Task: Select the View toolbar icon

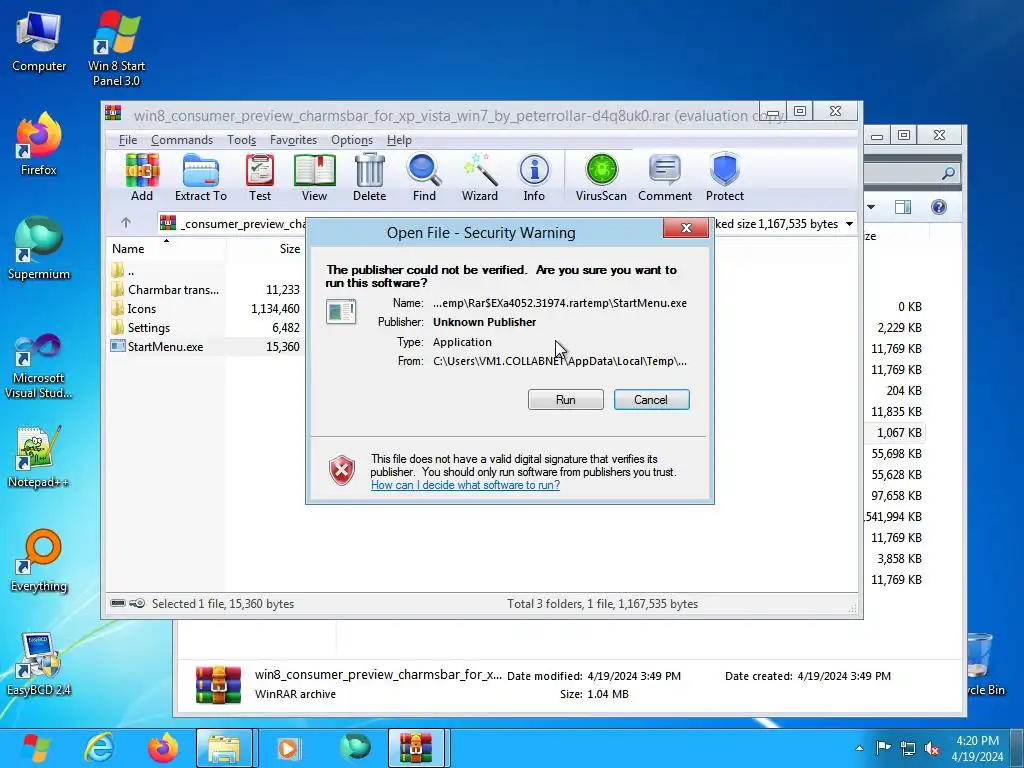Action: (314, 177)
